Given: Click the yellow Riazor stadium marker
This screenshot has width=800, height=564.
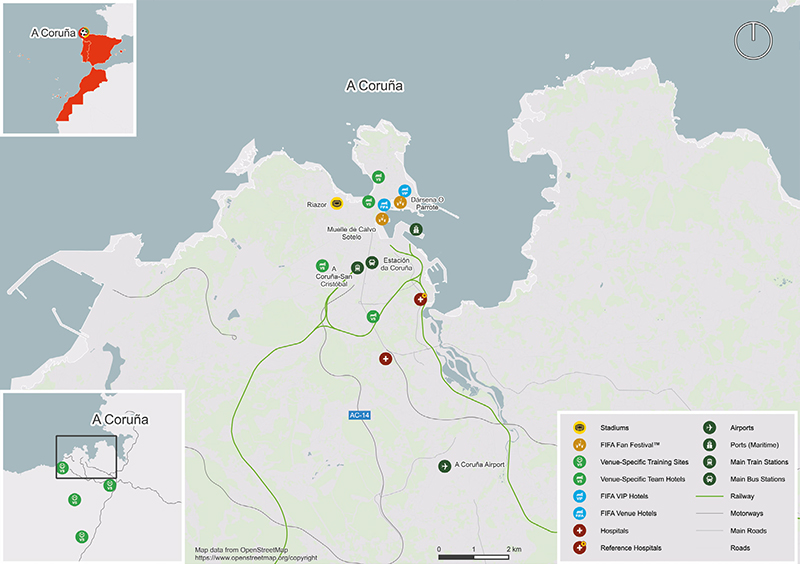Looking at the screenshot, I should coord(336,204).
